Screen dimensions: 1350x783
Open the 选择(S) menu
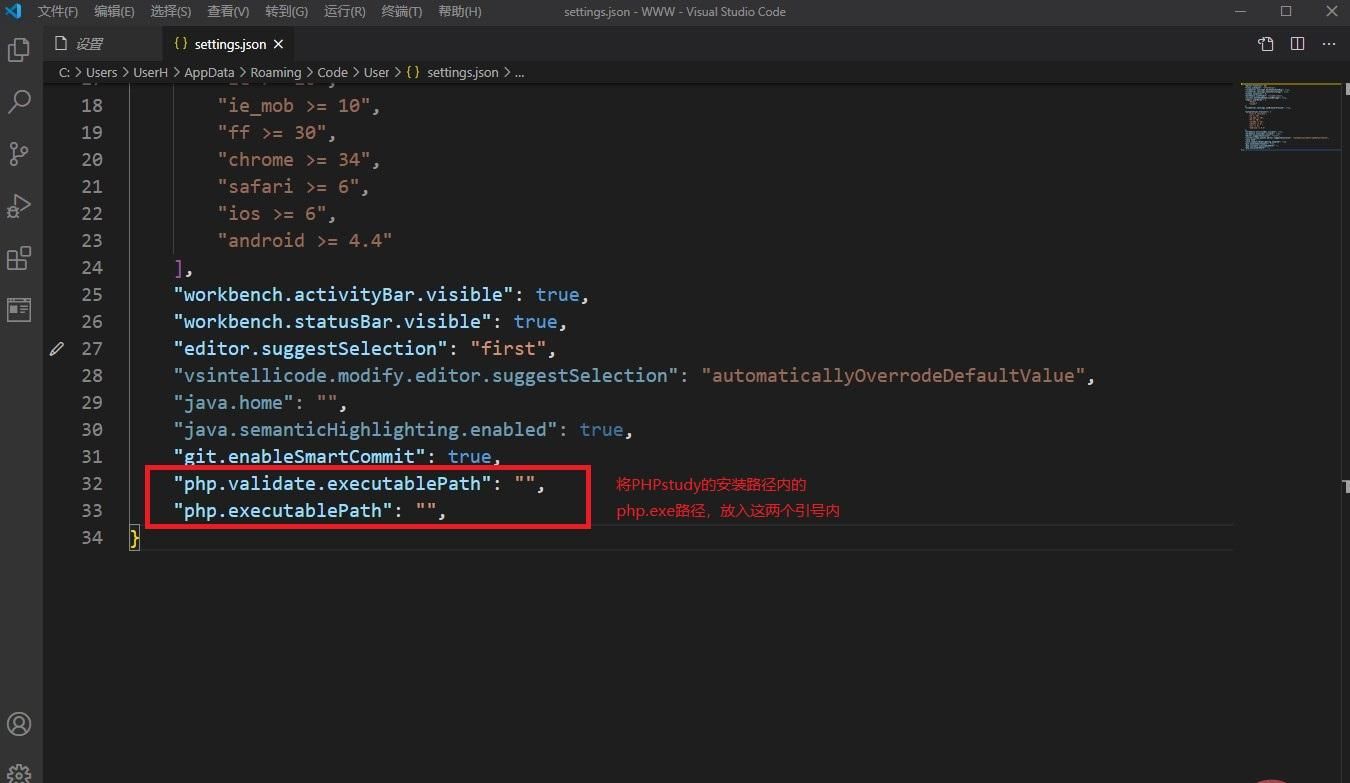tap(171, 11)
